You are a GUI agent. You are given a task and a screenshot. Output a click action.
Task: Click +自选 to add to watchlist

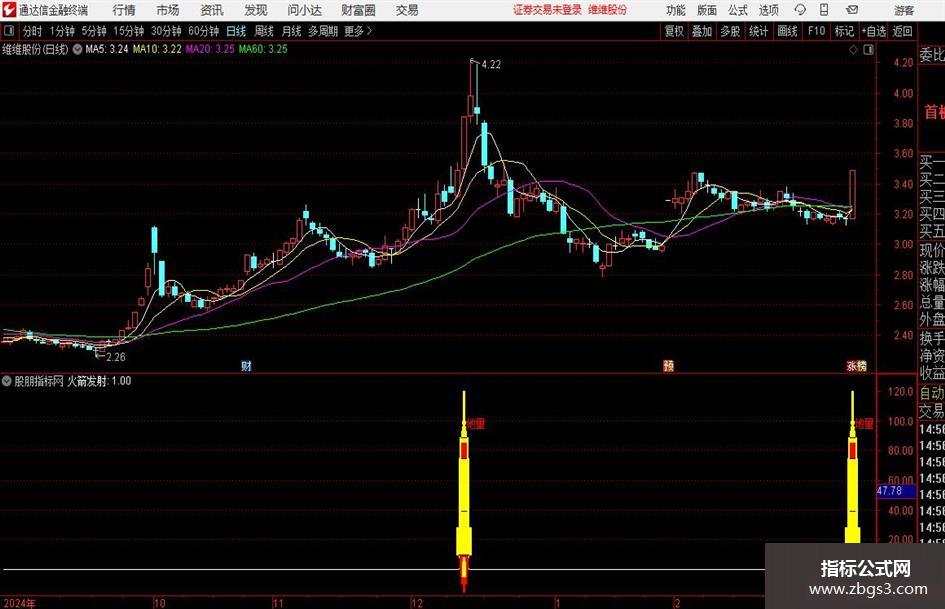(x=873, y=31)
